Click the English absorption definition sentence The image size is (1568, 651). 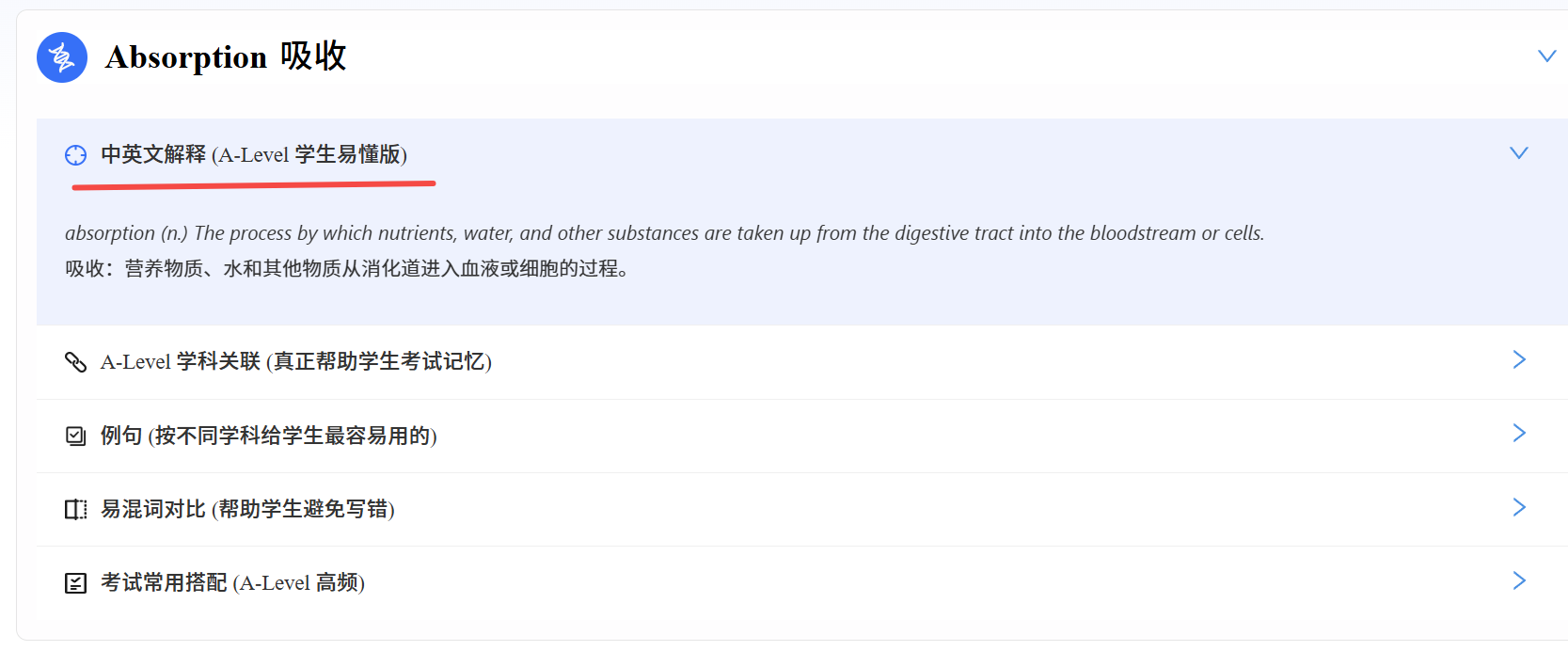tap(664, 233)
